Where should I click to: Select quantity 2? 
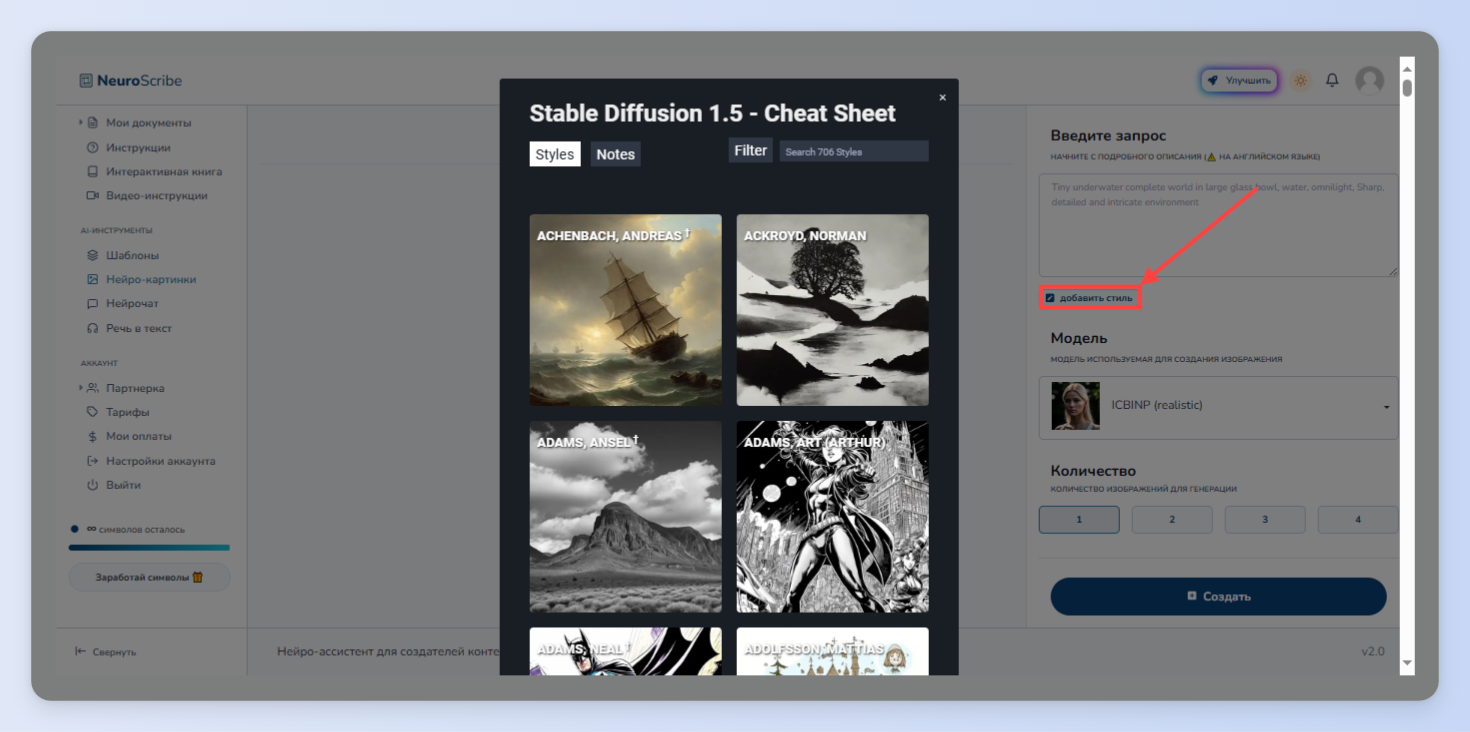tap(1172, 520)
